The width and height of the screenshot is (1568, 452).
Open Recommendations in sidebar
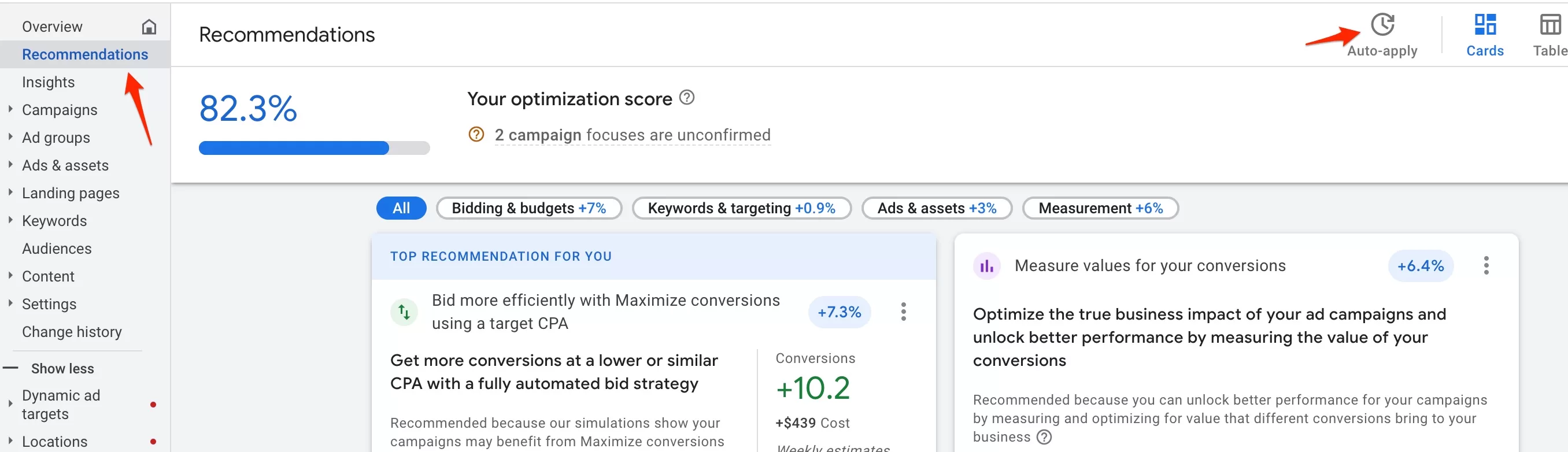[x=84, y=54]
